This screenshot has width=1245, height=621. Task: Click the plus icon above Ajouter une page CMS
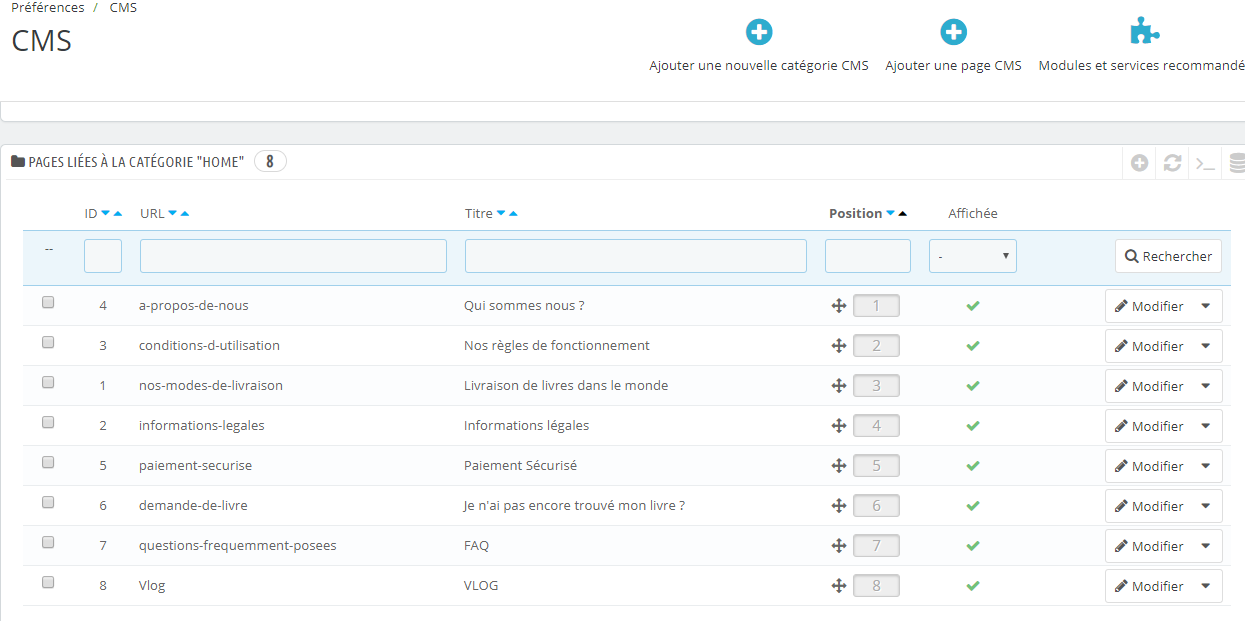click(954, 33)
